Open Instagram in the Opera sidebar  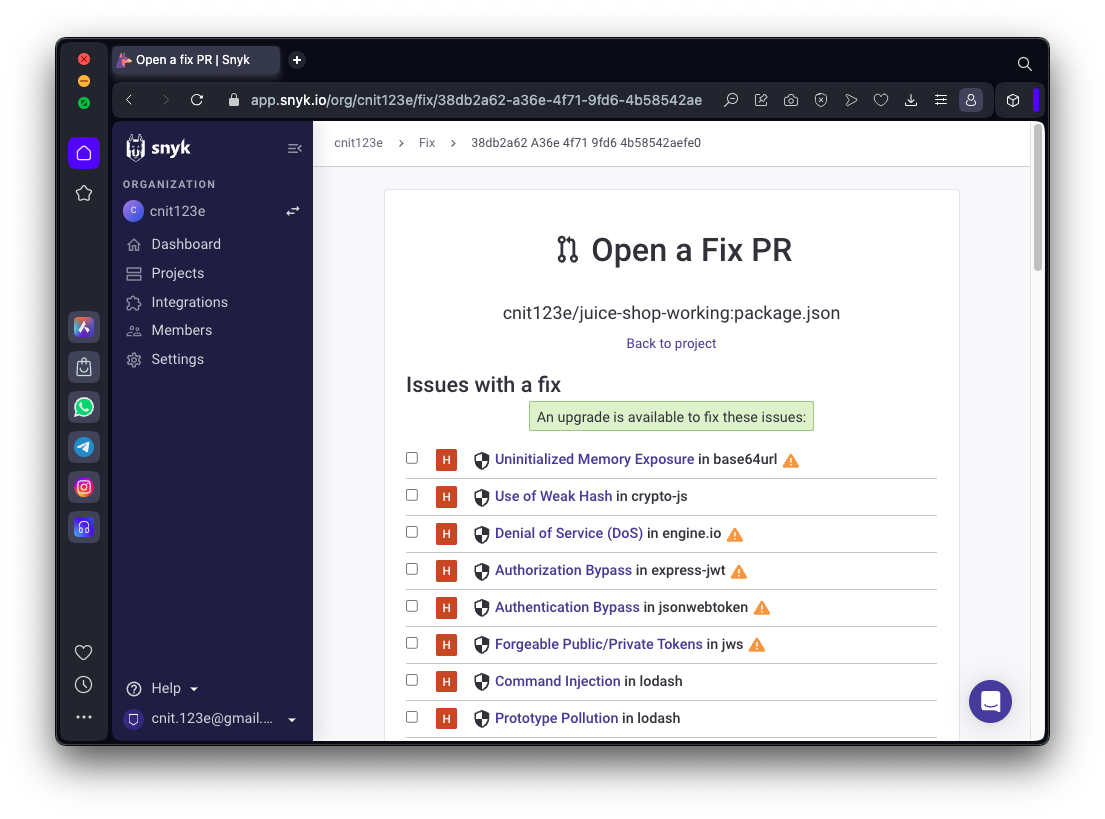click(x=84, y=487)
